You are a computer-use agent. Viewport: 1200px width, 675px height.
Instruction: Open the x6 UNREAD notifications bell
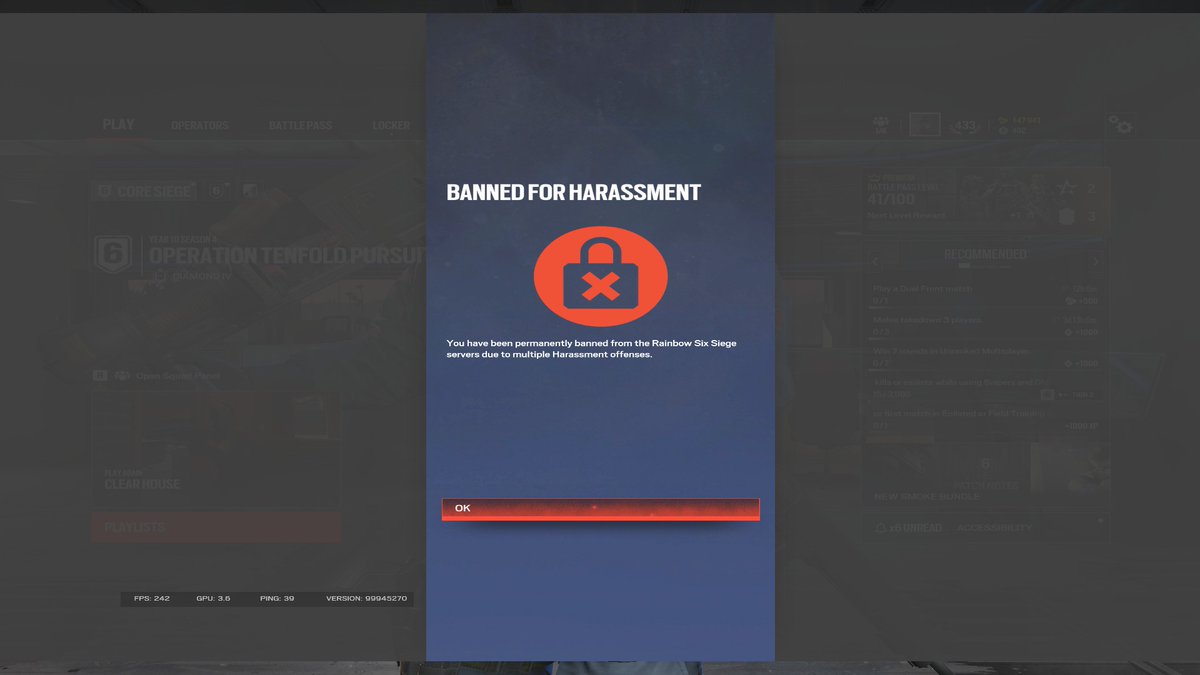pos(908,527)
